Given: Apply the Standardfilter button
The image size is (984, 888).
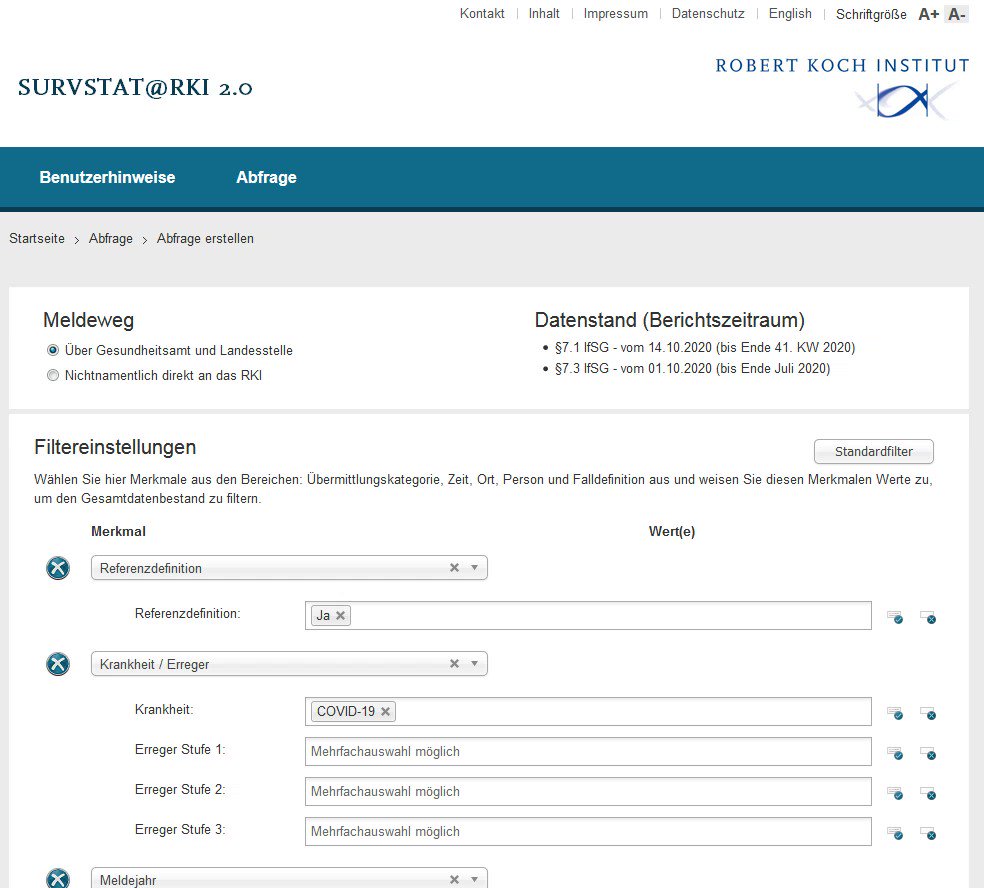Looking at the screenshot, I should [874, 451].
